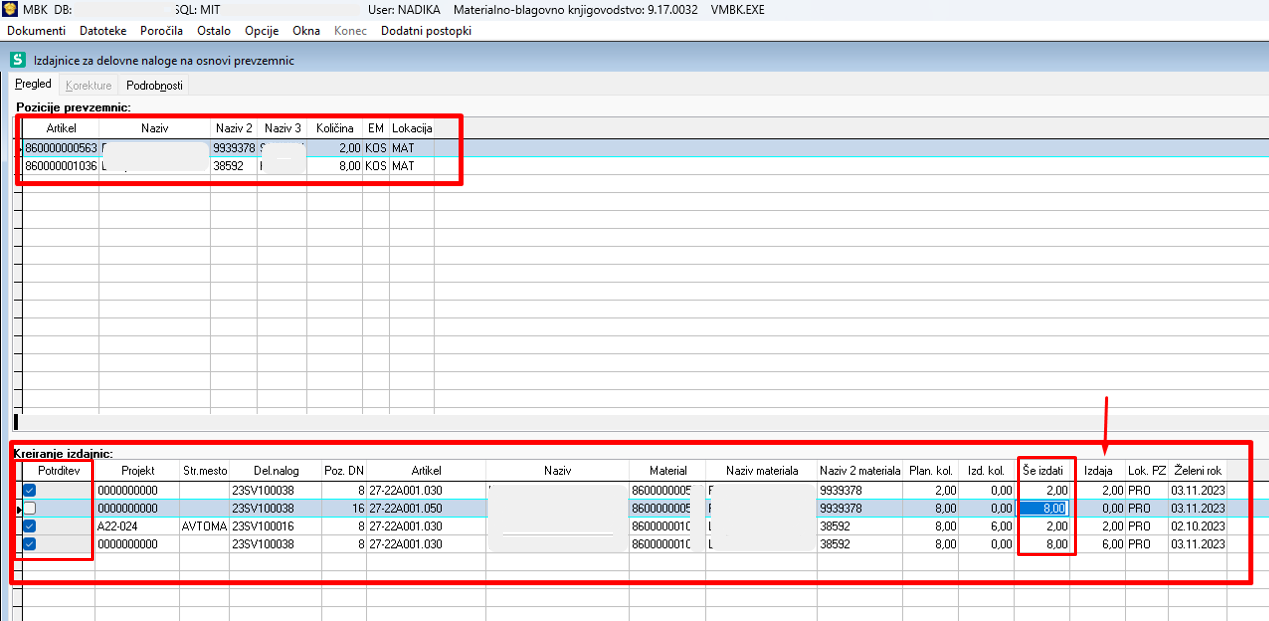
Task: Click the highlighted Še izdati field showing 8,00
Action: click(1043, 508)
